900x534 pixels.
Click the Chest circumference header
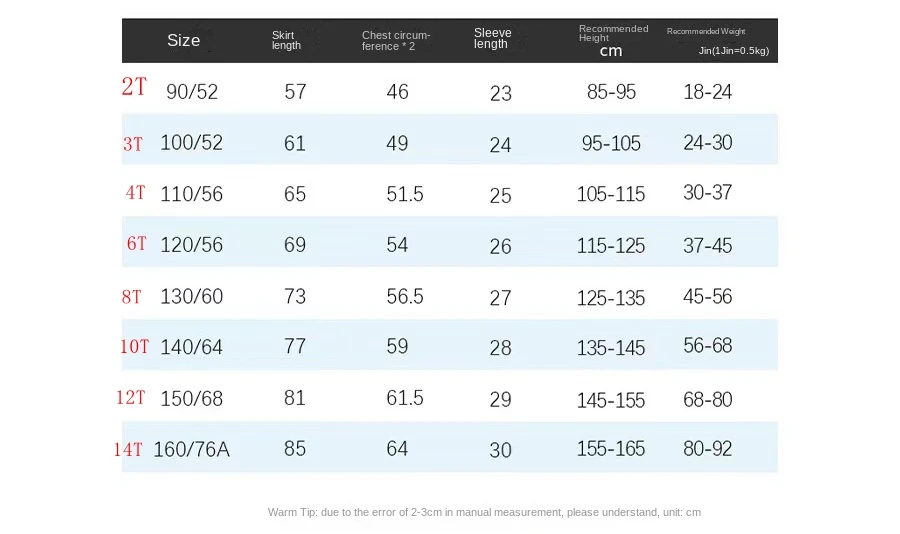tap(396, 40)
